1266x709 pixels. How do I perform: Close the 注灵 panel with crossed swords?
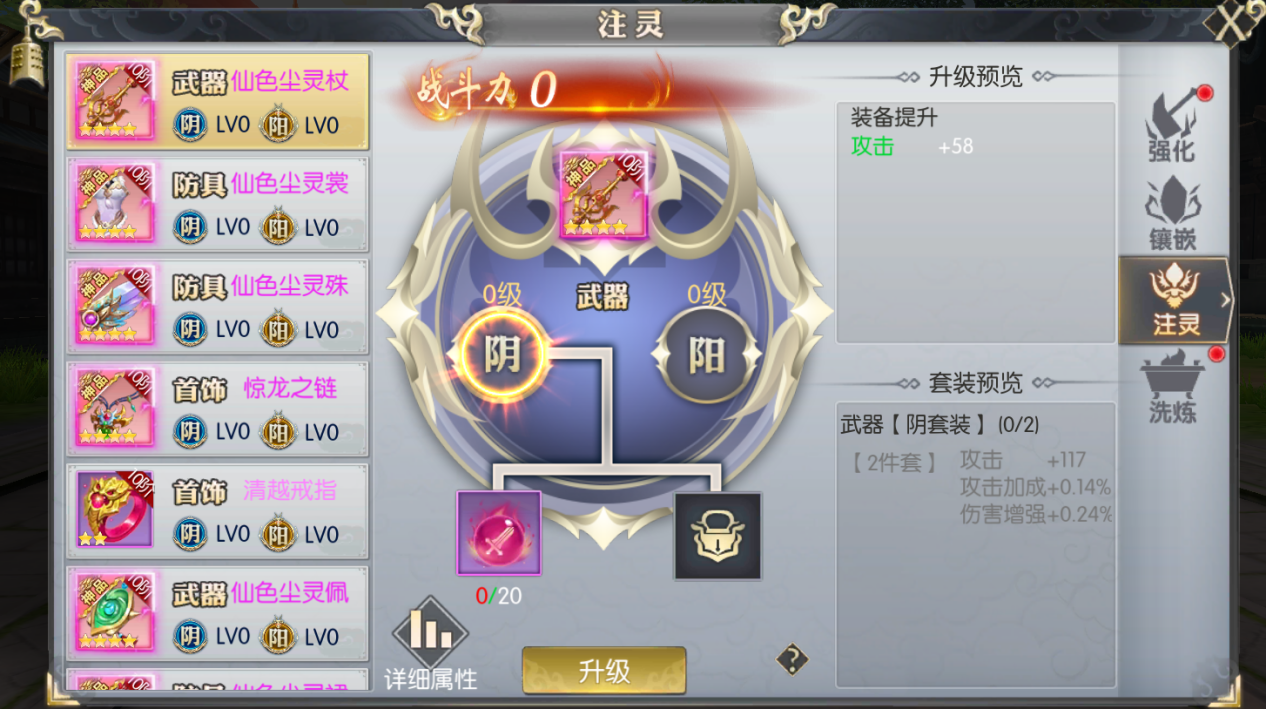click(1236, 22)
